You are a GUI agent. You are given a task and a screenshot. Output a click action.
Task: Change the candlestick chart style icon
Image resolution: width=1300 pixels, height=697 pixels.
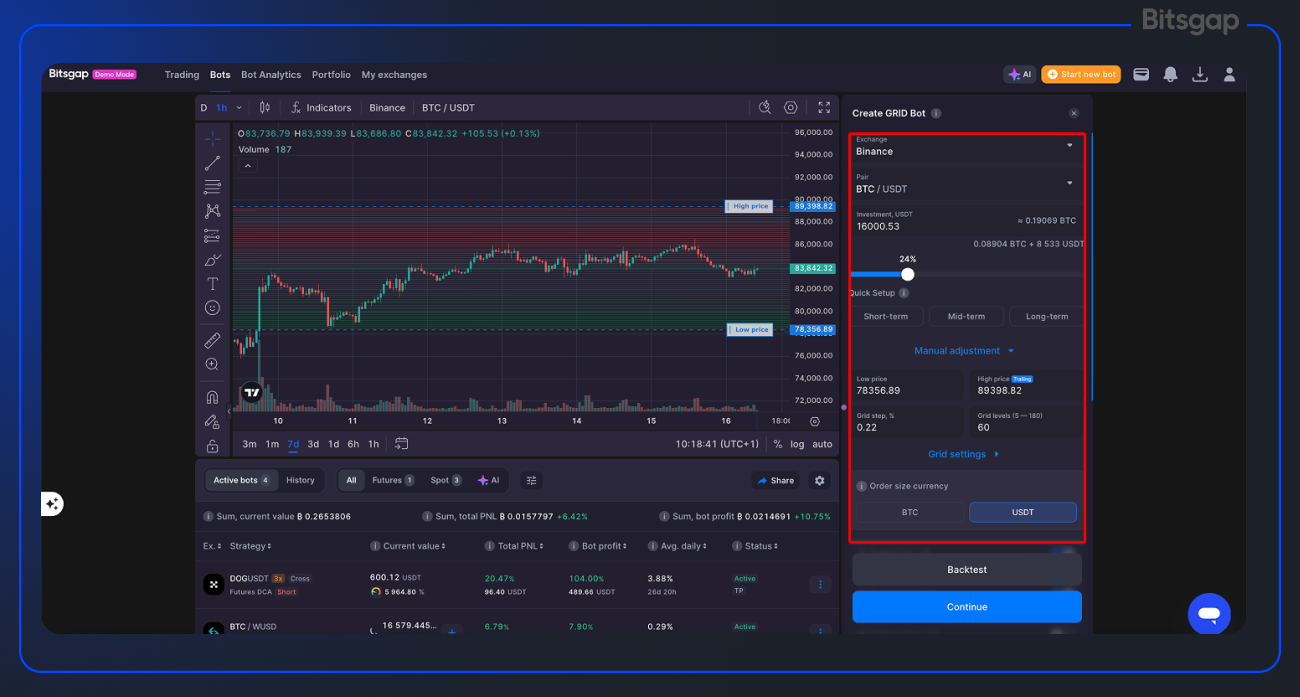[264, 108]
